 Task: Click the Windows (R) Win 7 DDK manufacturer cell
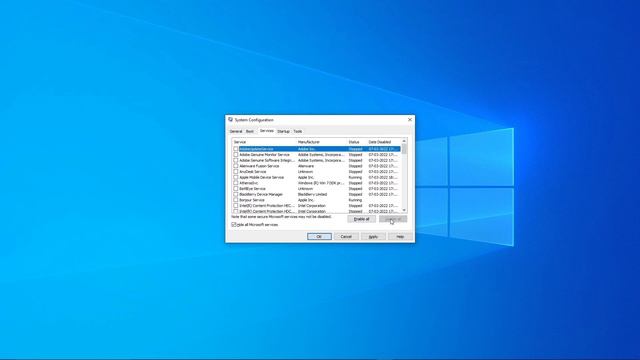click(x=321, y=183)
